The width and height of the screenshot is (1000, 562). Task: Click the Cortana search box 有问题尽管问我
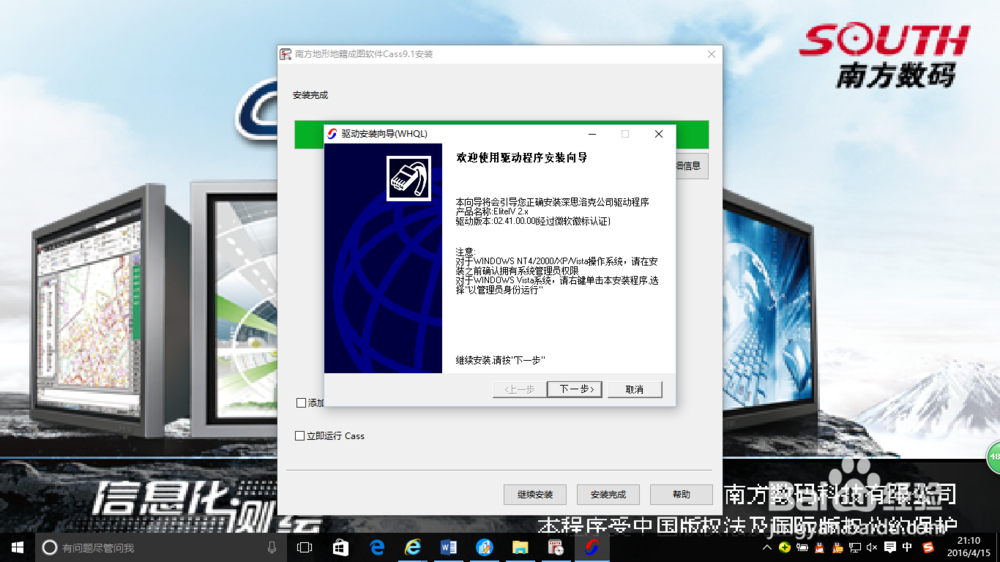159,547
